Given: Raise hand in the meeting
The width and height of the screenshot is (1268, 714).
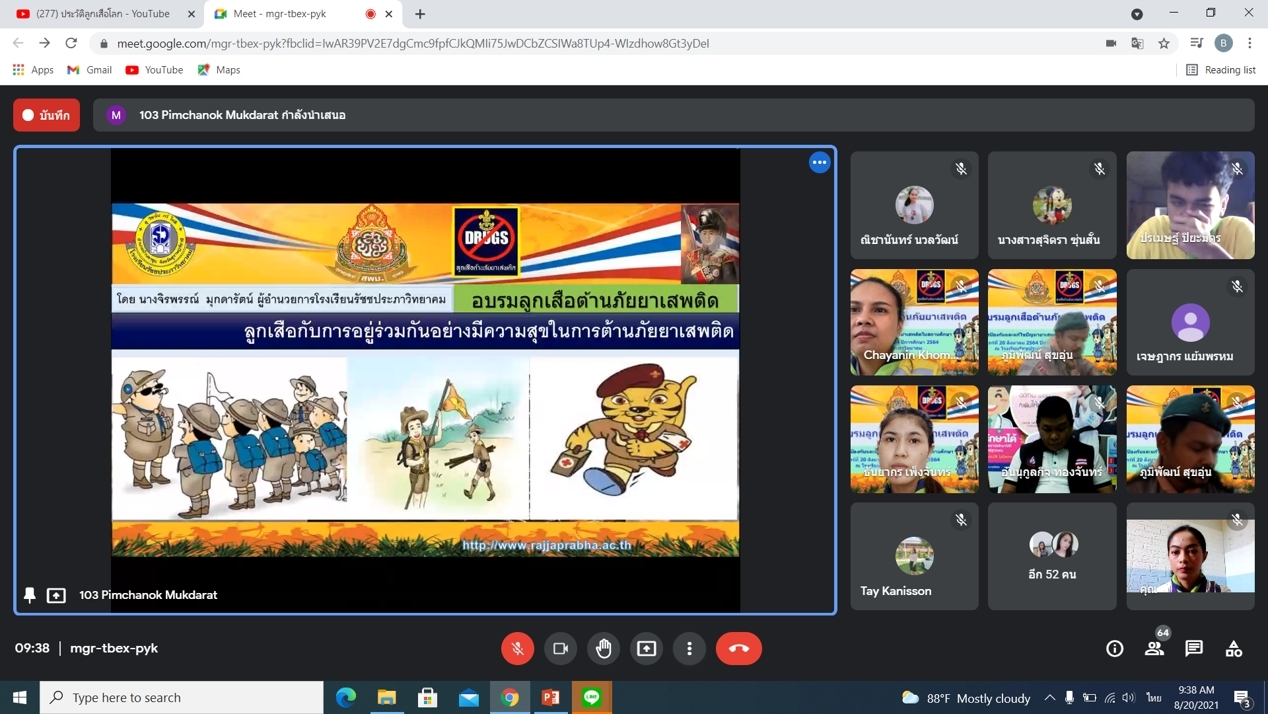Looking at the screenshot, I should click(x=604, y=648).
